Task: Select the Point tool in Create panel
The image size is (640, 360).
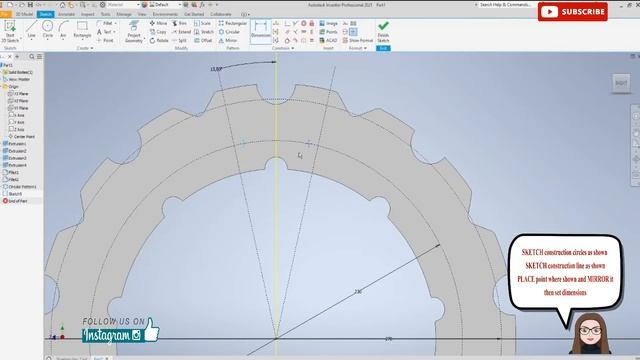Action: pos(105,40)
